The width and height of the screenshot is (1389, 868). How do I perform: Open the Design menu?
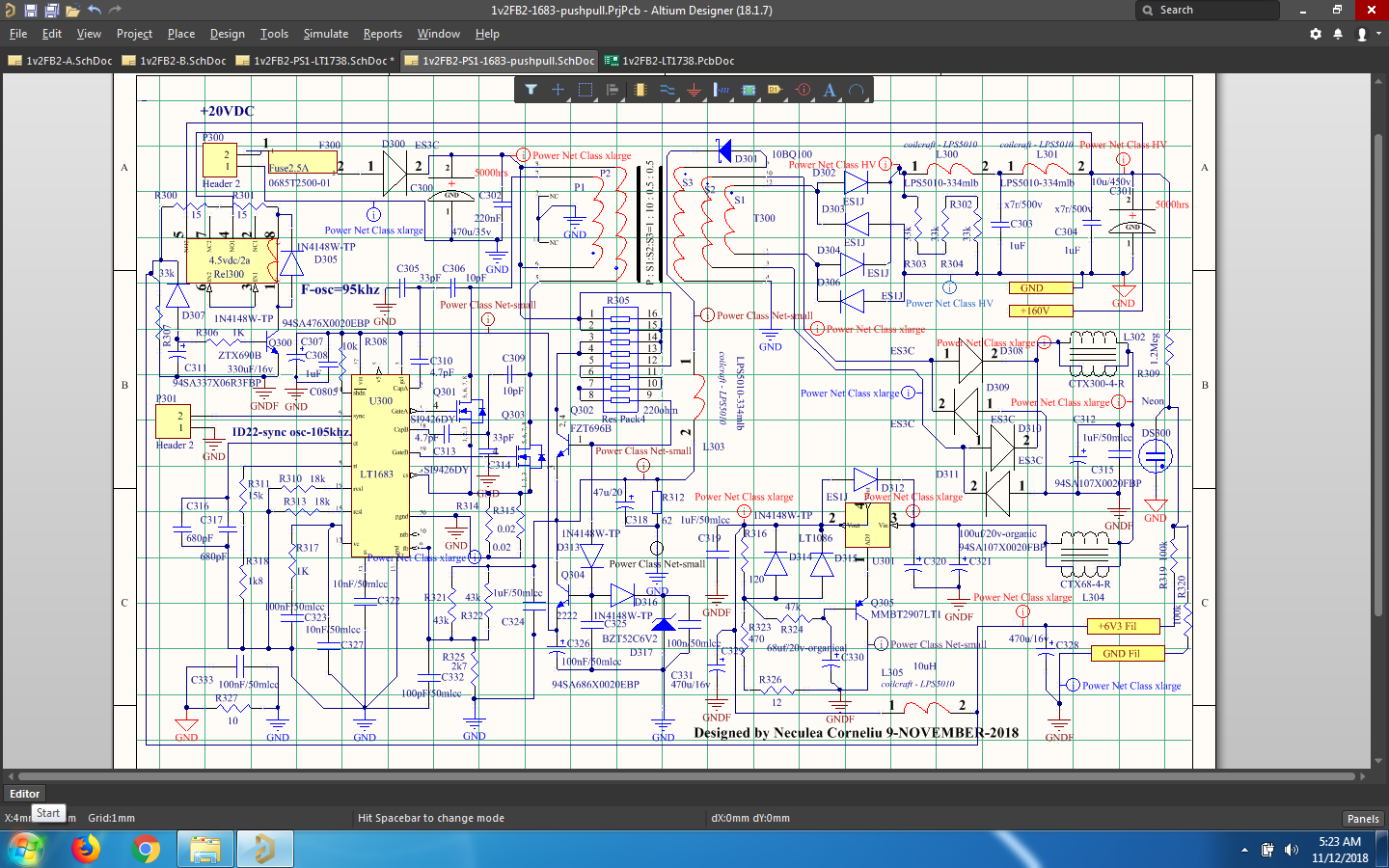point(228,34)
